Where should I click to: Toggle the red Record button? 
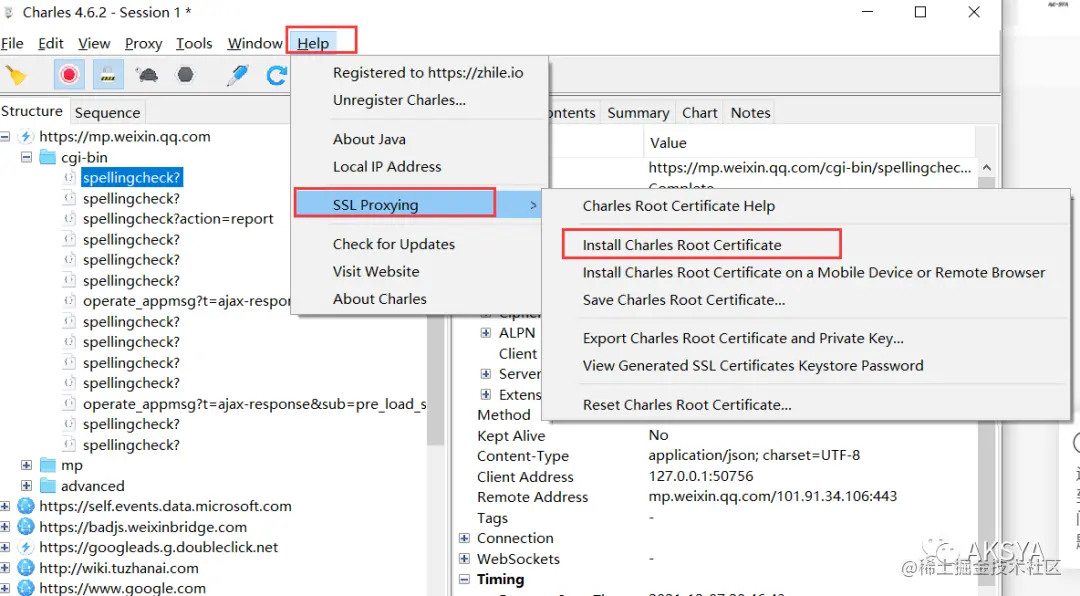coord(69,74)
